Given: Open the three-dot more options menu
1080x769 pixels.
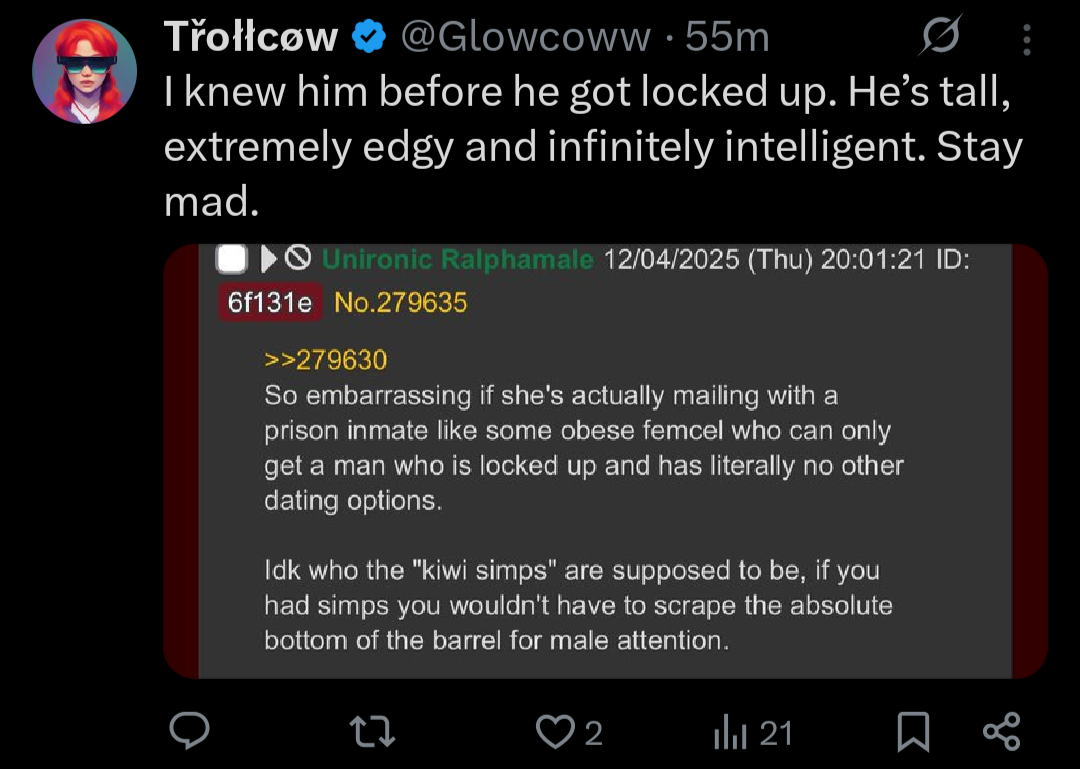Looking at the screenshot, I should click(1026, 39).
